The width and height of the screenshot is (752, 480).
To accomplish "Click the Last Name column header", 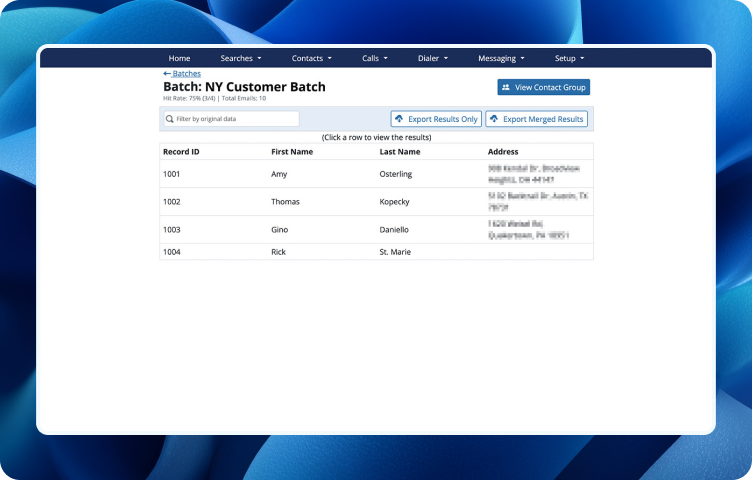I will (400, 152).
